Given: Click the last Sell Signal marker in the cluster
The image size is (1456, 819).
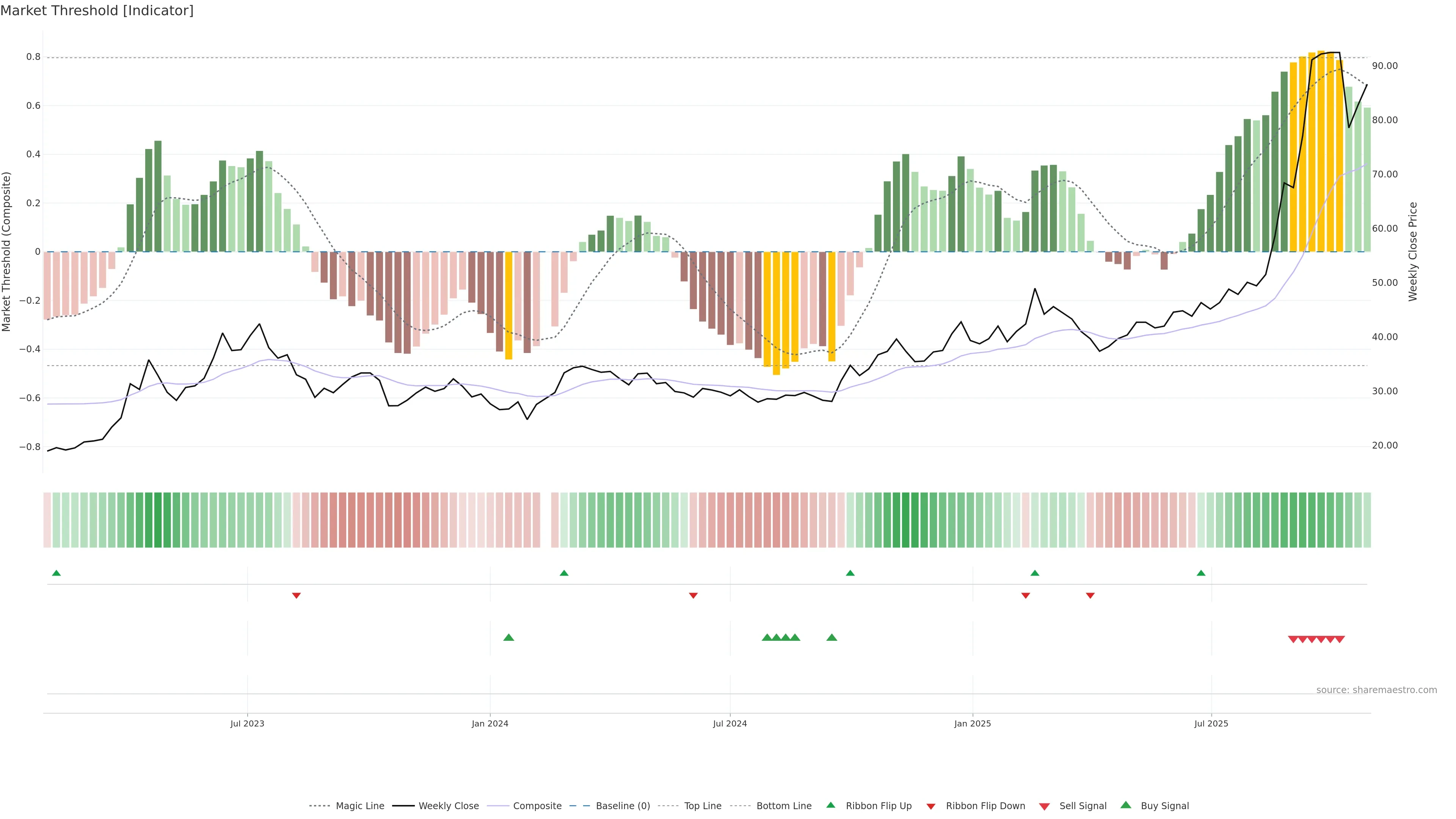Looking at the screenshot, I should (x=1340, y=639).
